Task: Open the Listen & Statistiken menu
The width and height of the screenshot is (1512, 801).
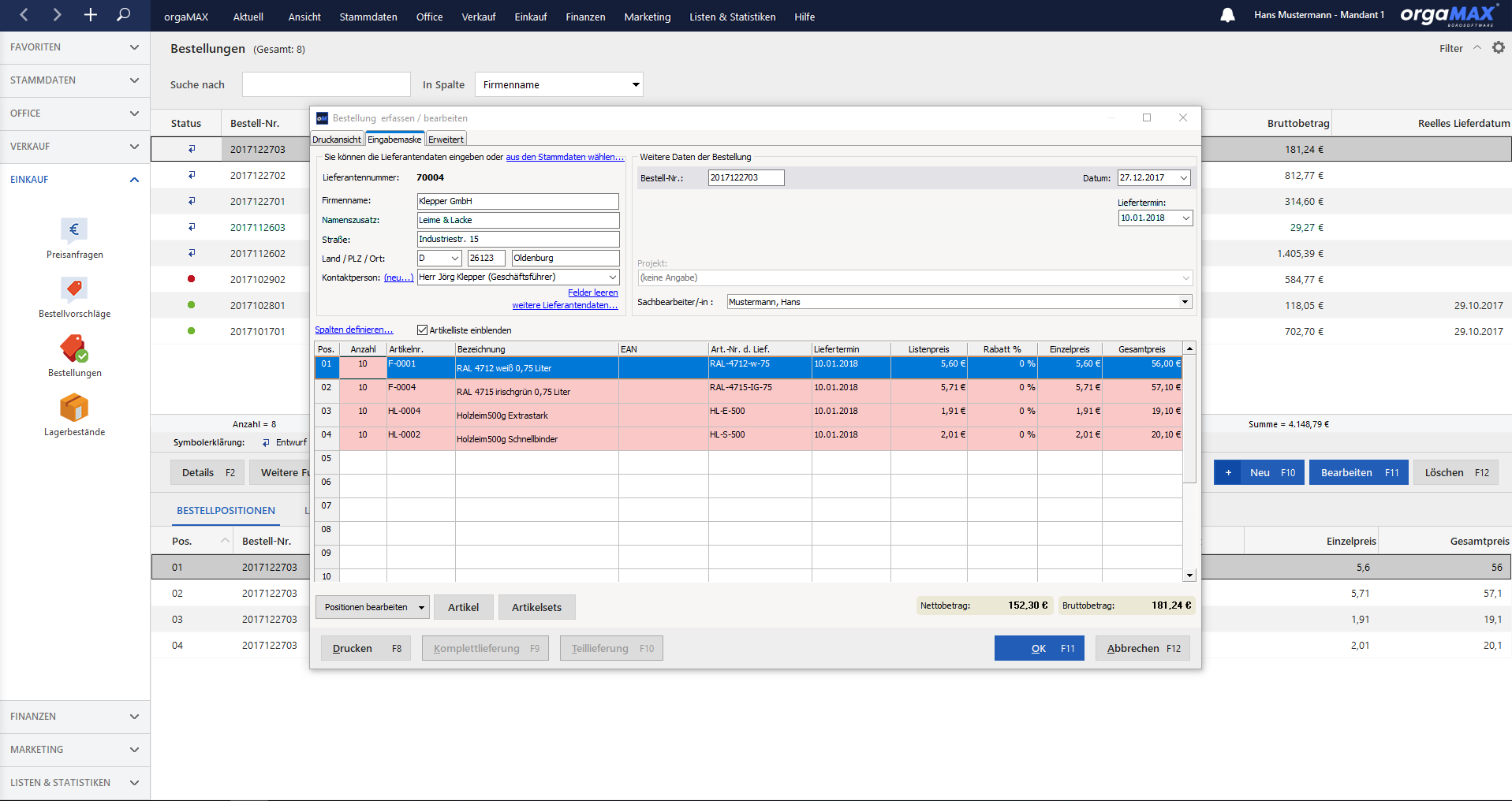Action: pos(733,17)
